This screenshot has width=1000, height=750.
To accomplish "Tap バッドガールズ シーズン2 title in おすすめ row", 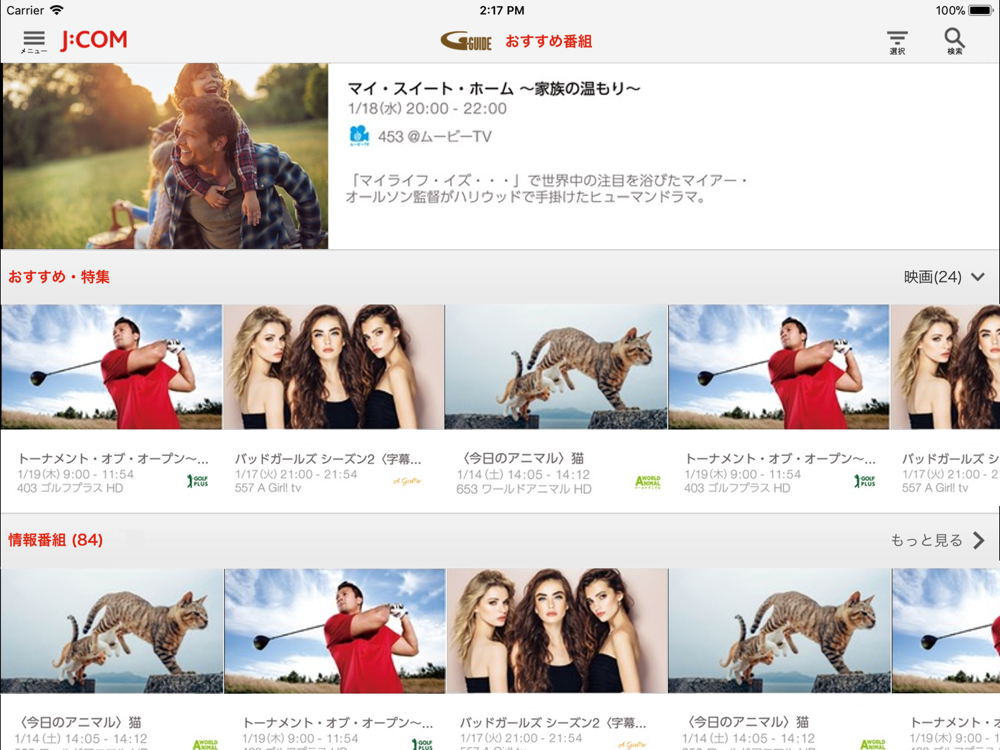I will pyautogui.click(x=328, y=459).
